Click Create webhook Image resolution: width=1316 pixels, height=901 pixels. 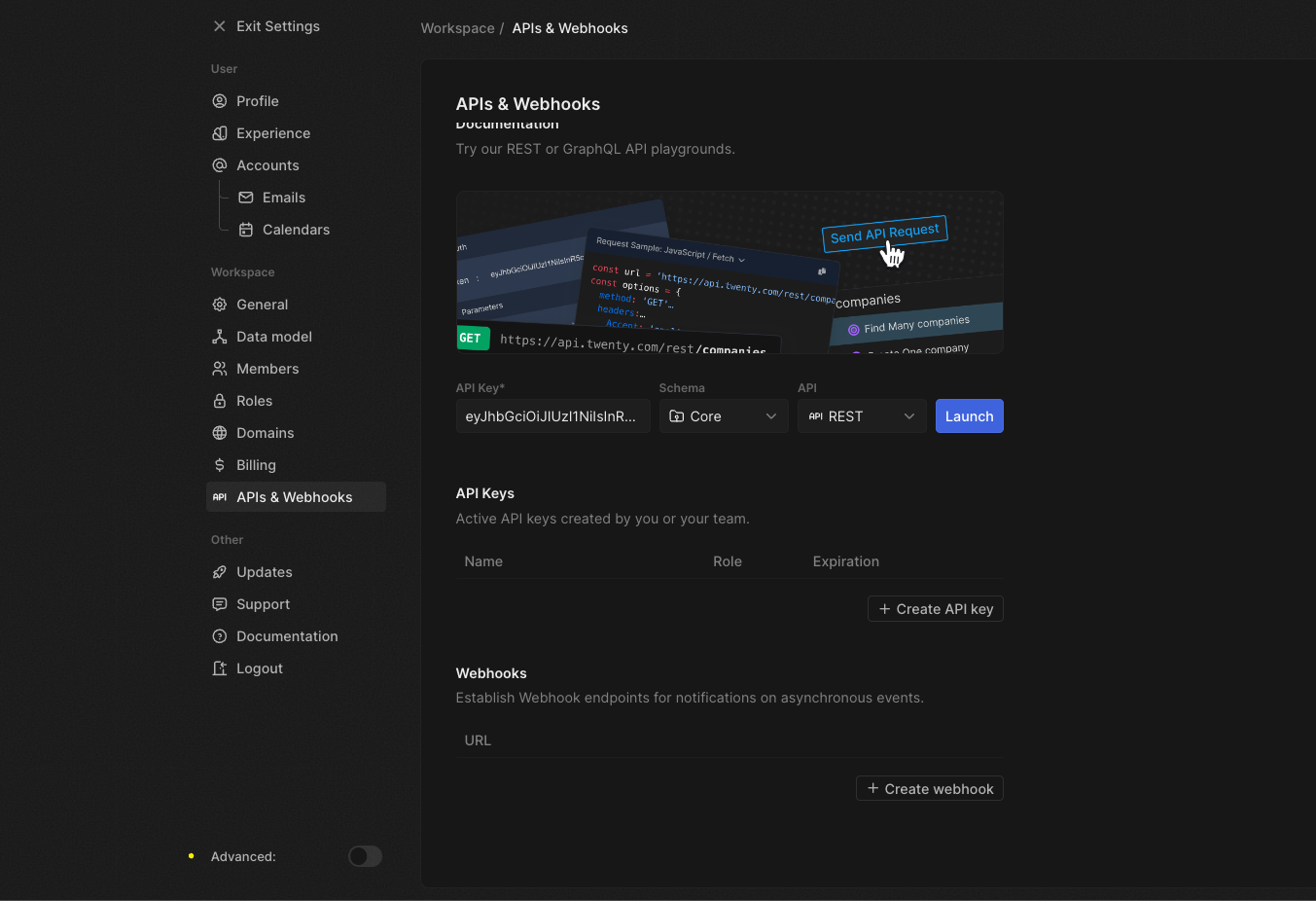929,788
